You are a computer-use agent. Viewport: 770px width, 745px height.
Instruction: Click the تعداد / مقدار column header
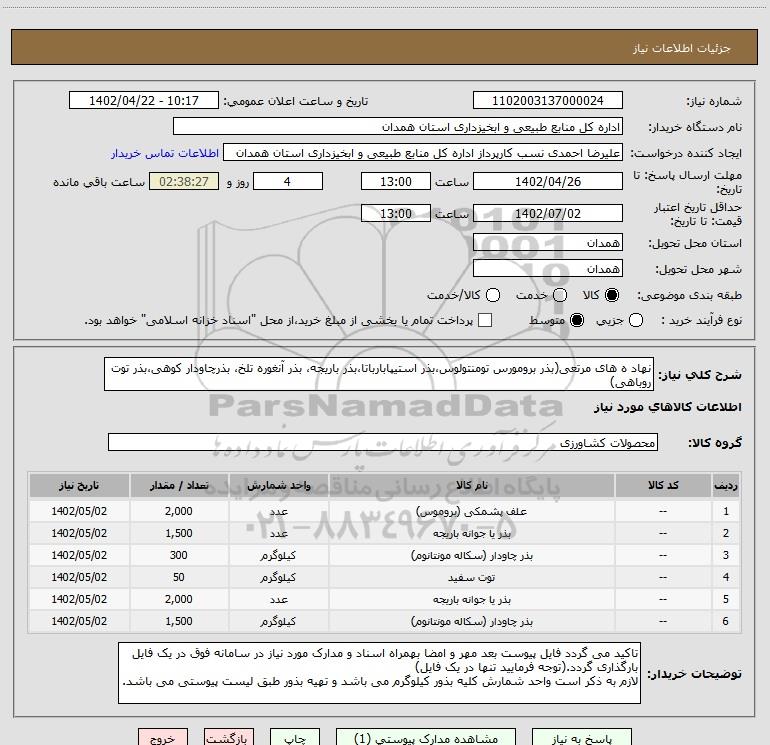click(x=179, y=485)
